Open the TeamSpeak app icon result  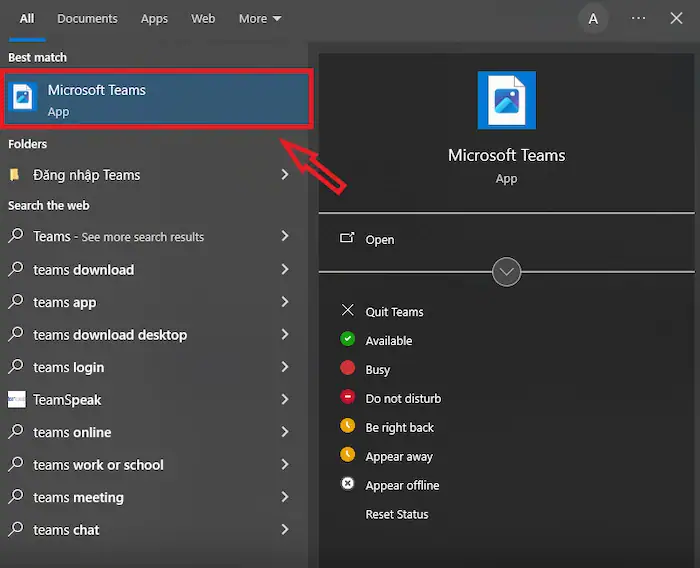(16, 400)
